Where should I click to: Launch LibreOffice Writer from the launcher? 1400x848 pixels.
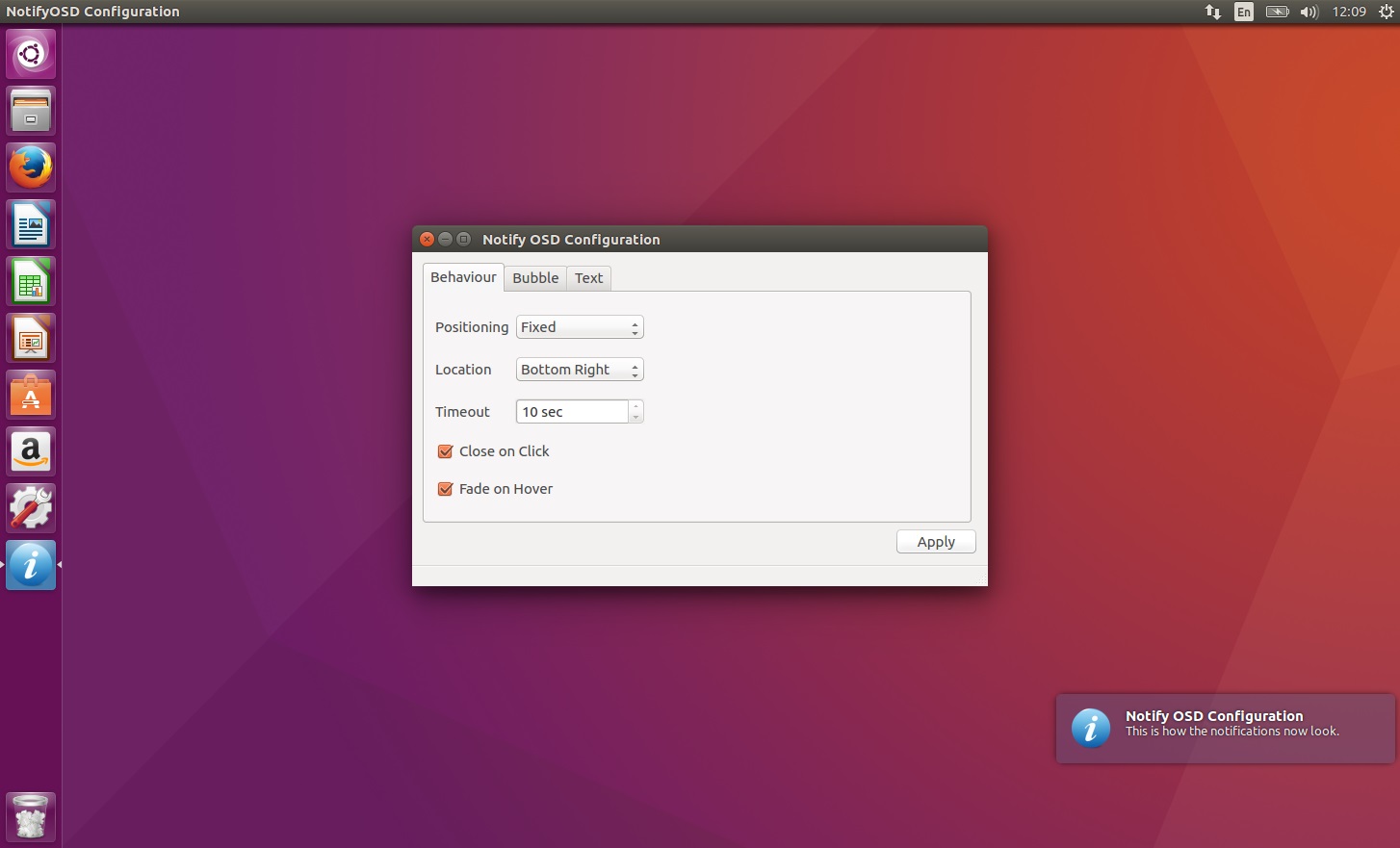click(x=31, y=225)
